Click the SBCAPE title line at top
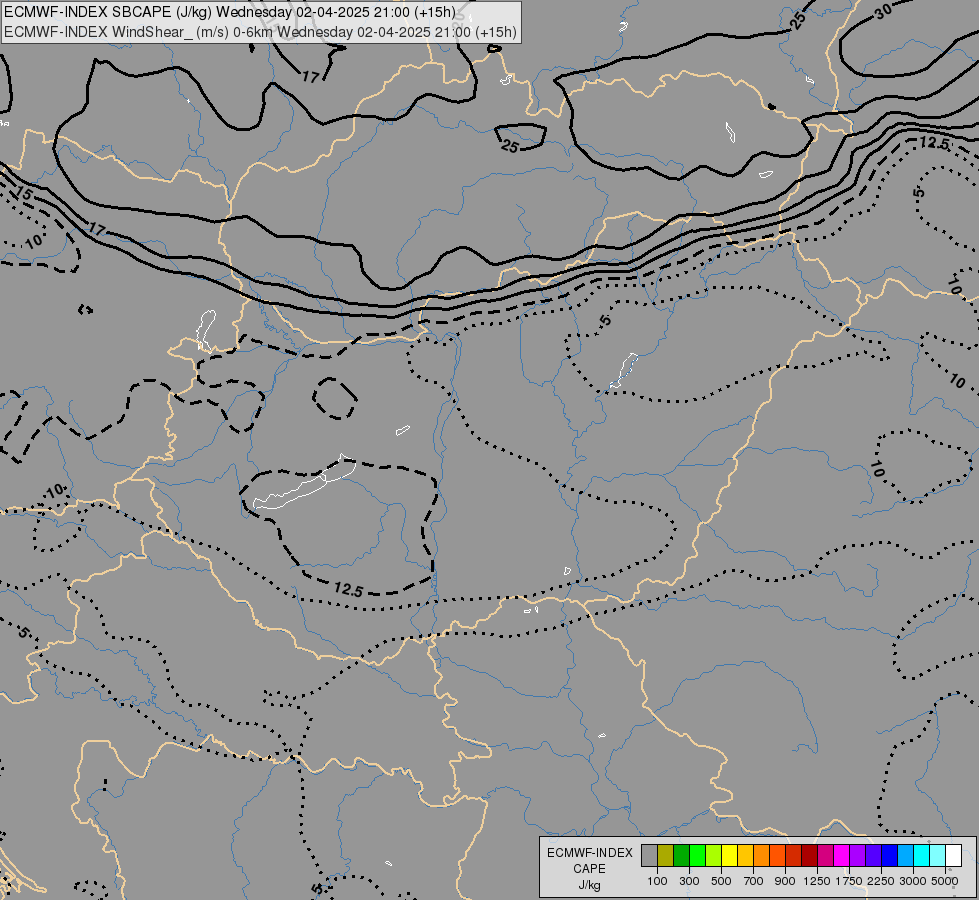Viewport: 979px width, 900px height. (230, 12)
